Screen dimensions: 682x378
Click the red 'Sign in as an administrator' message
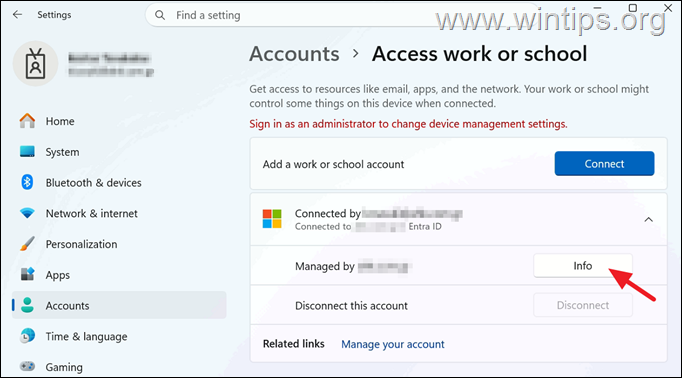pyautogui.click(x=408, y=124)
